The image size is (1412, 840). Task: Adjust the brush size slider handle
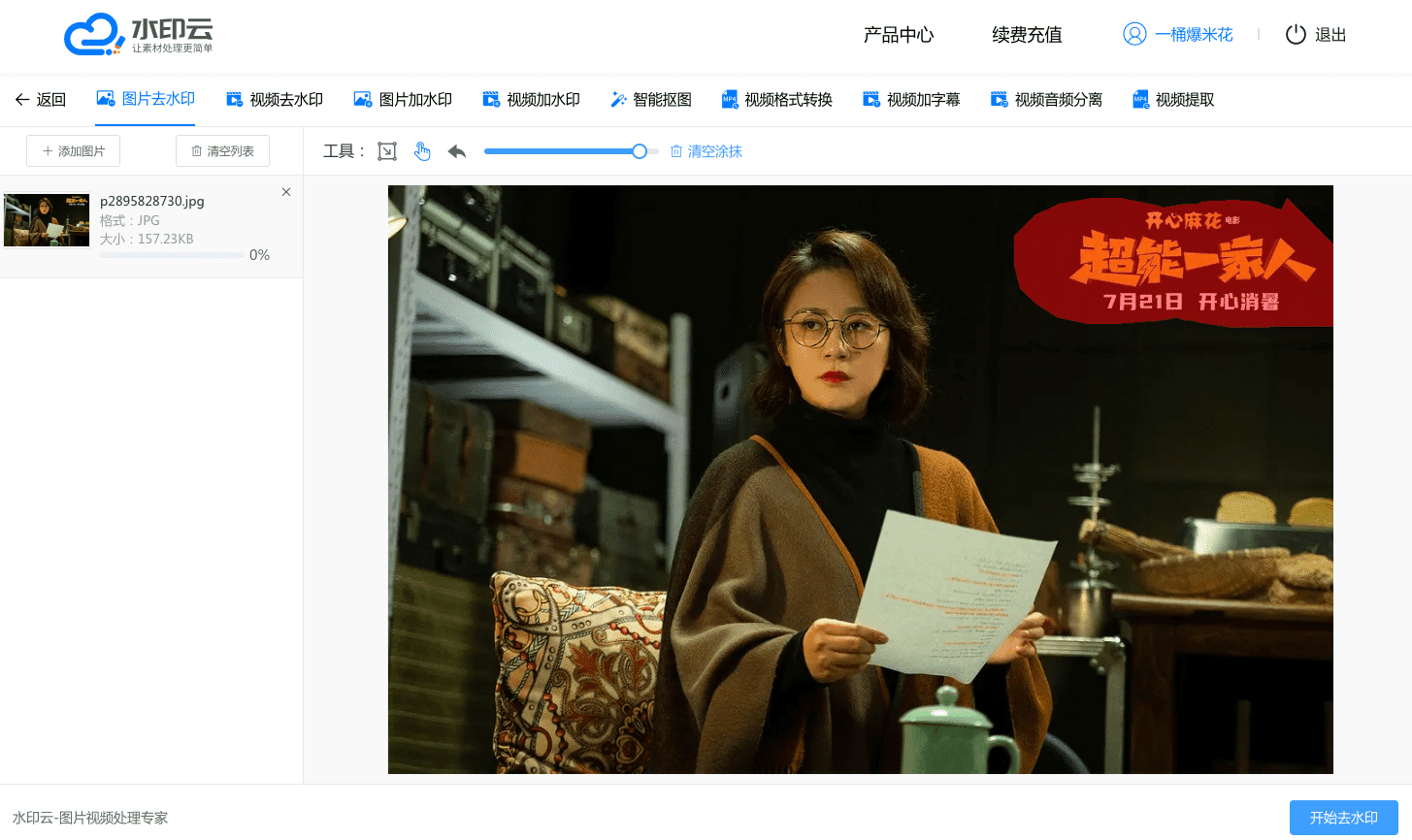pyautogui.click(x=640, y=151)
